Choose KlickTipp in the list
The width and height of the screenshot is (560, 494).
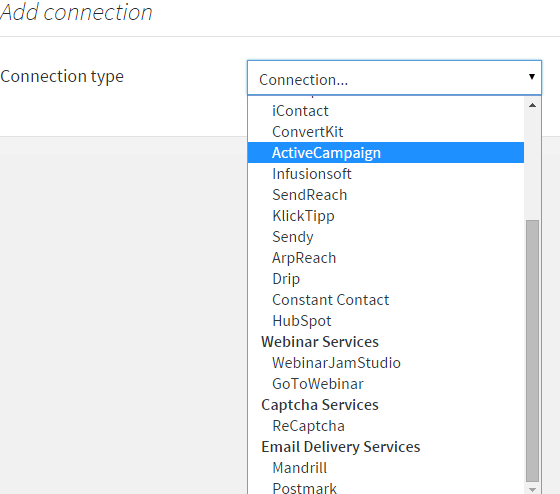click(386, 216)
